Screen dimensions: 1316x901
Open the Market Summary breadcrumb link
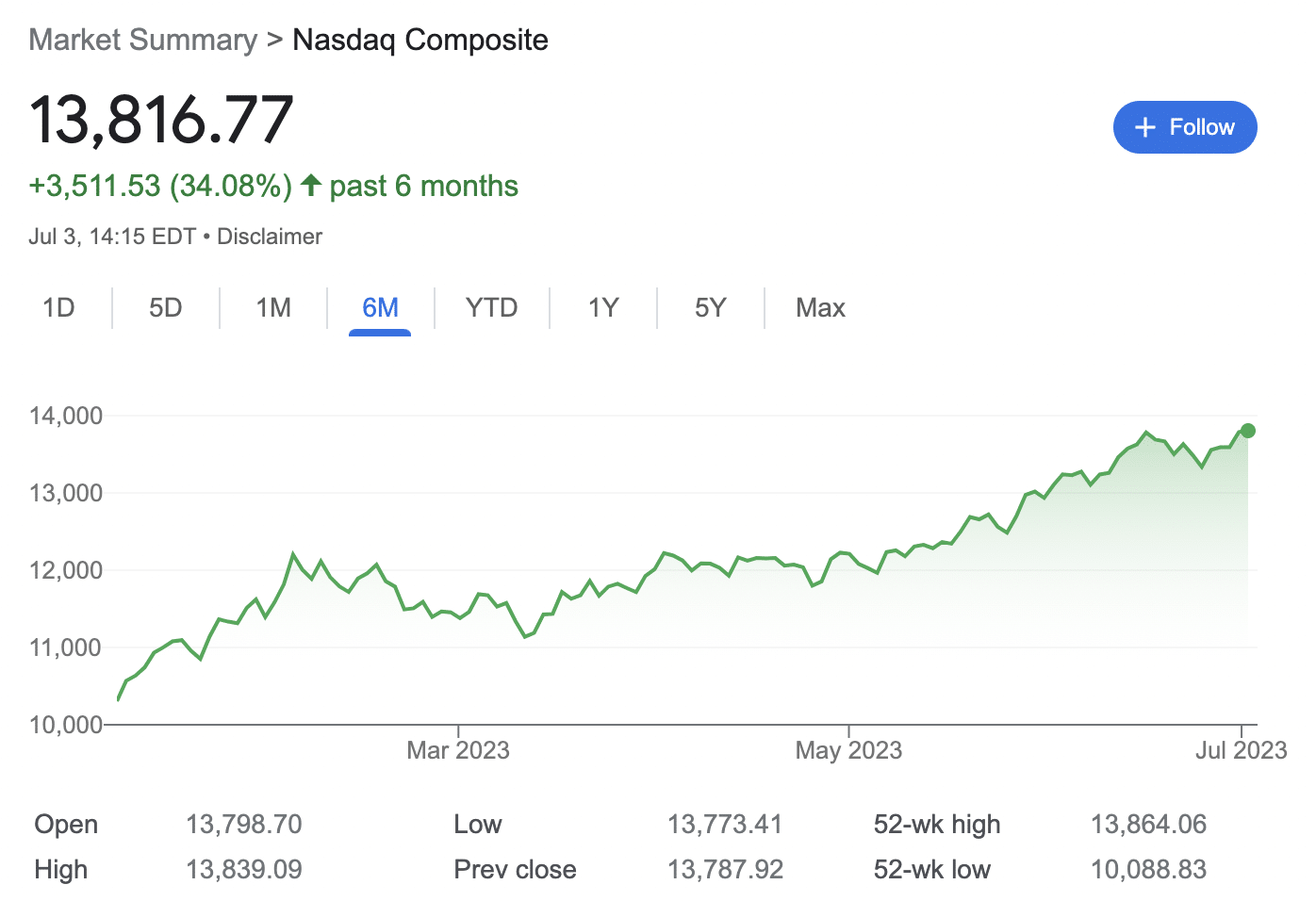142,40
